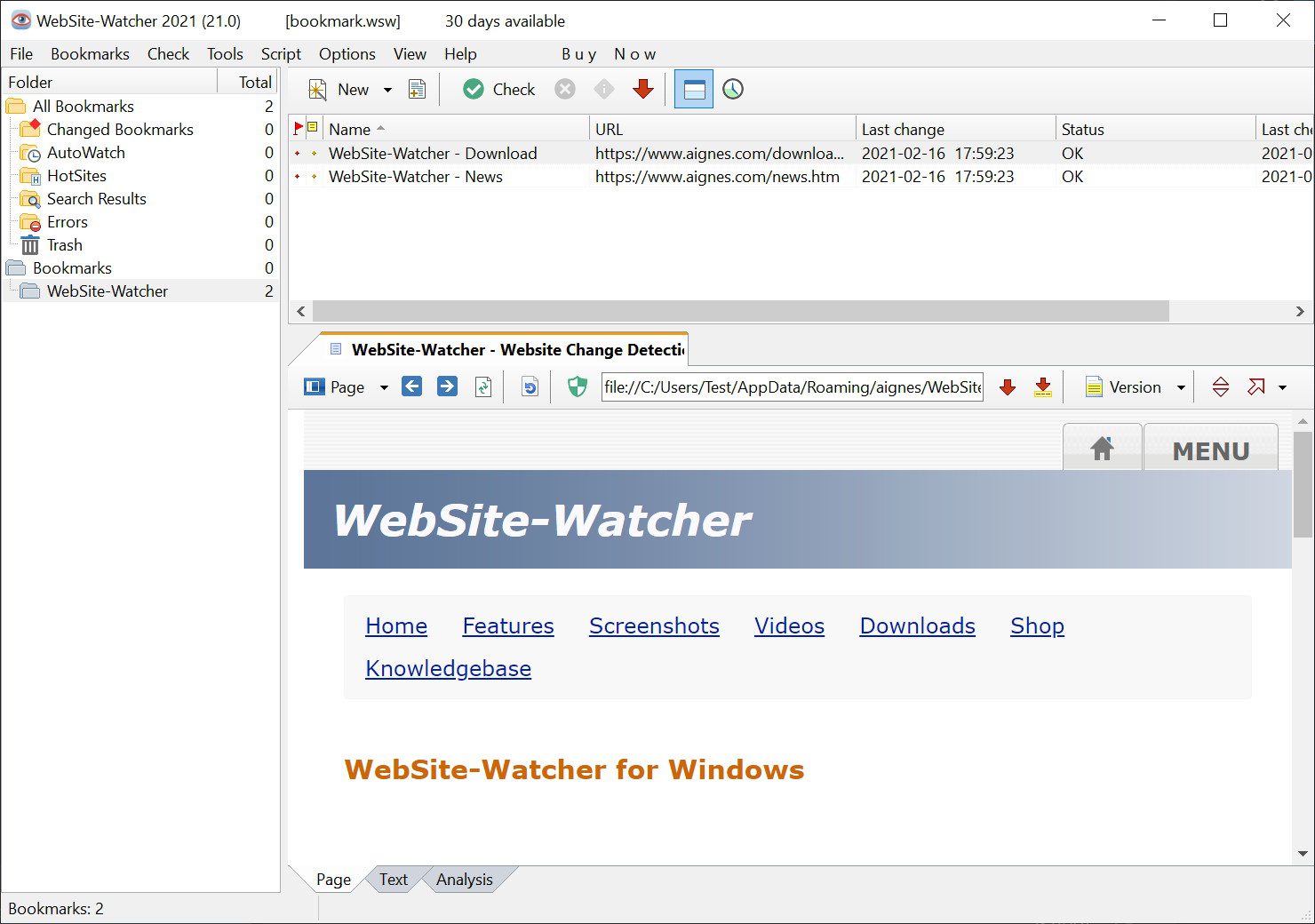Click the https://www.aignes.com/news.htm URL cell
1315x924 pixels.
[x=717, y=176]
